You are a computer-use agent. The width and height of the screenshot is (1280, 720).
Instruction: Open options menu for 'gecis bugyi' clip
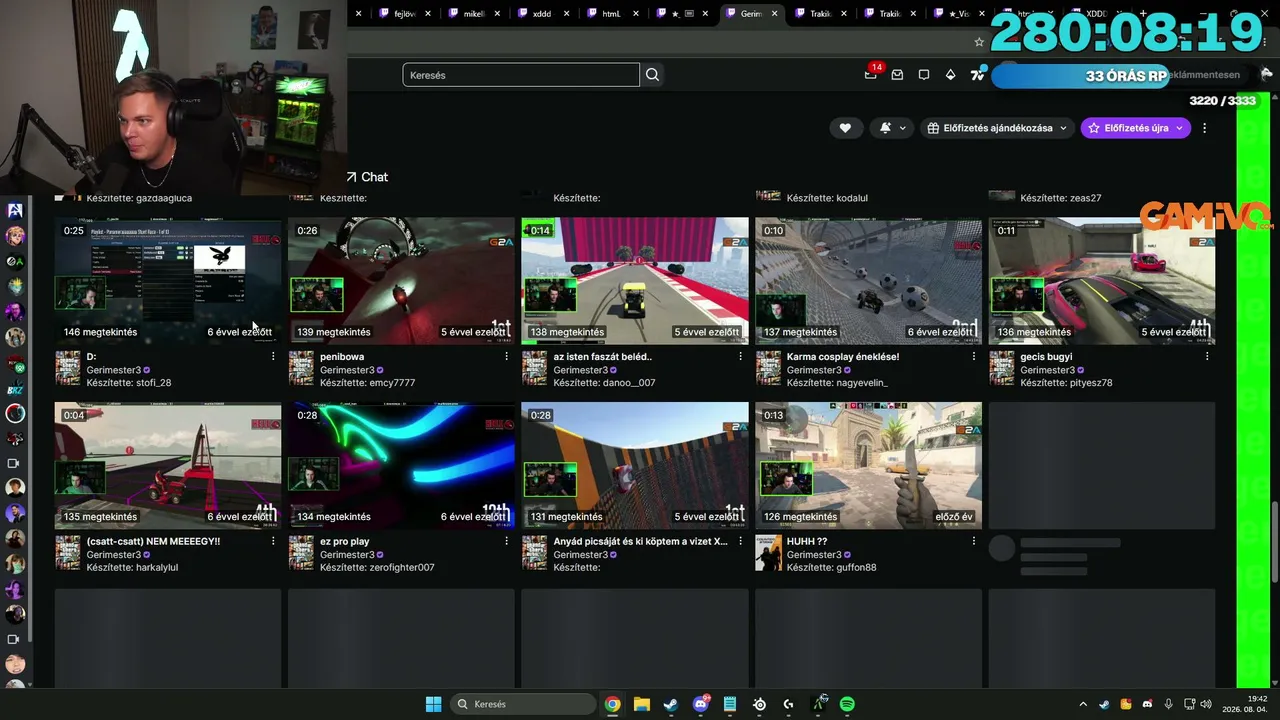[x=1208, y=357]
